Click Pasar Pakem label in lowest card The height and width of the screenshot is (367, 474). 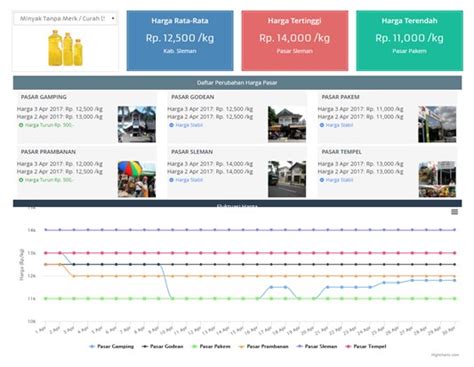coord(409,51)
